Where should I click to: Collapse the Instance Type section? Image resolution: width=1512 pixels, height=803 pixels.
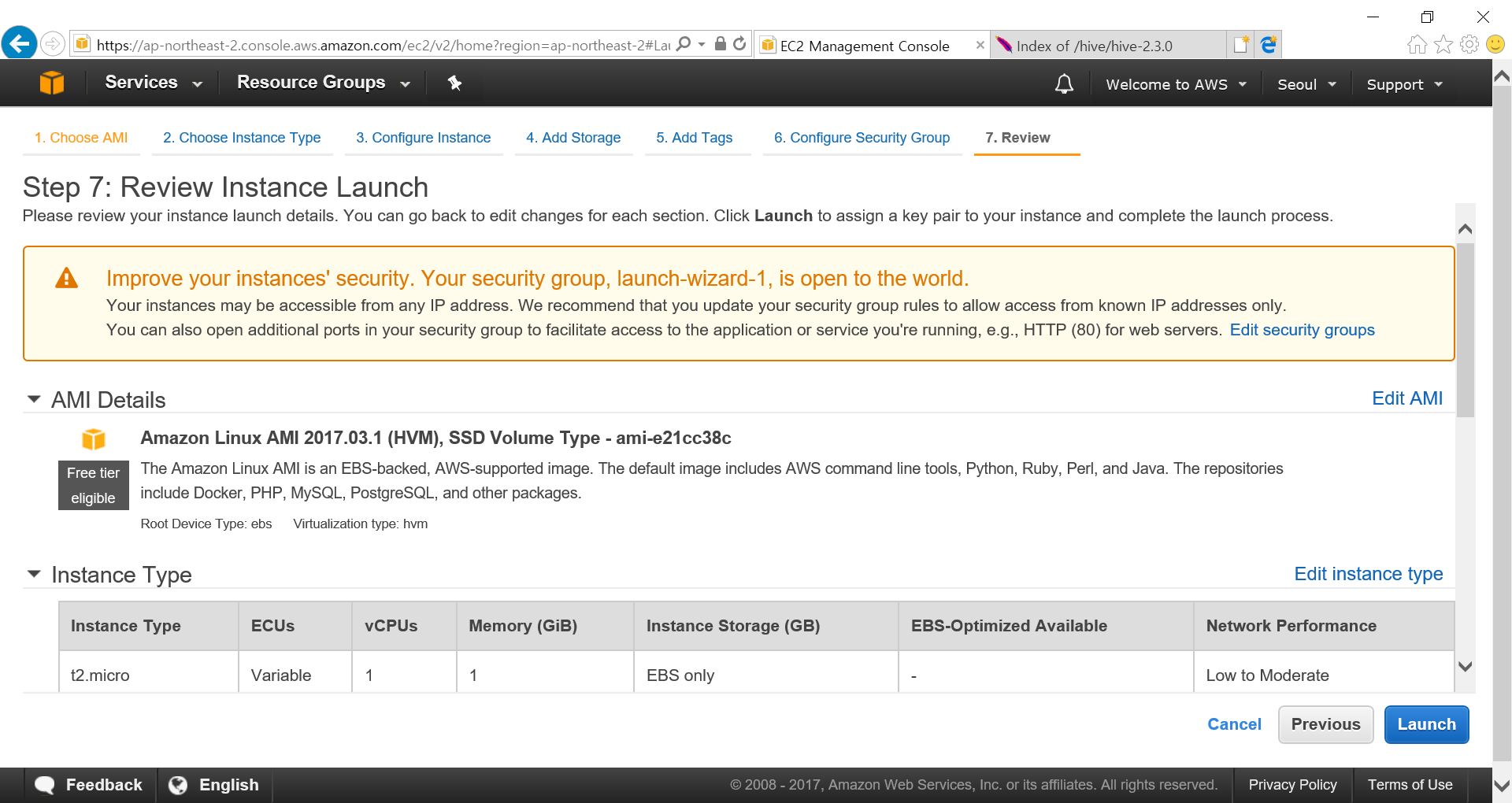point(34,574)
